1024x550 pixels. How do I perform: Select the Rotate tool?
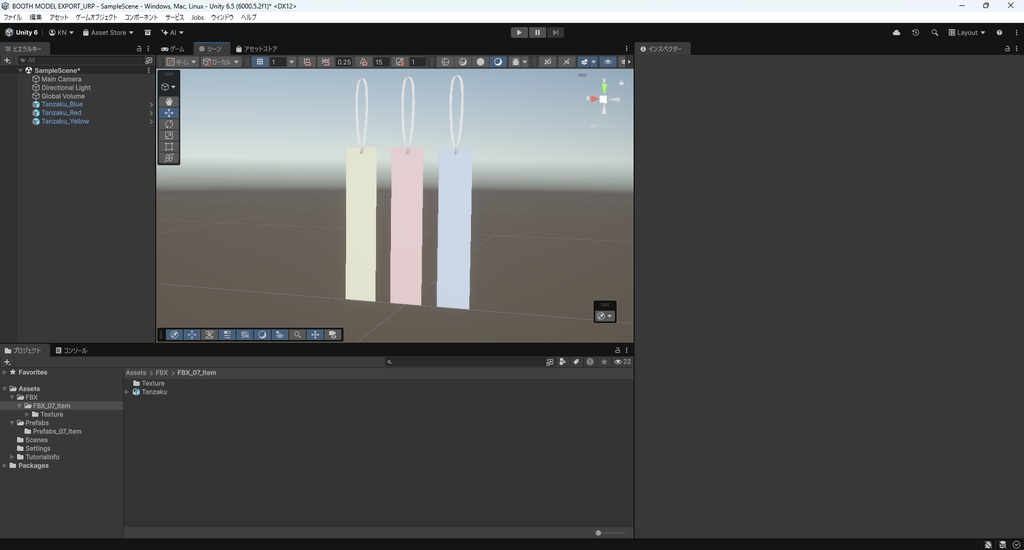point(168,123)
